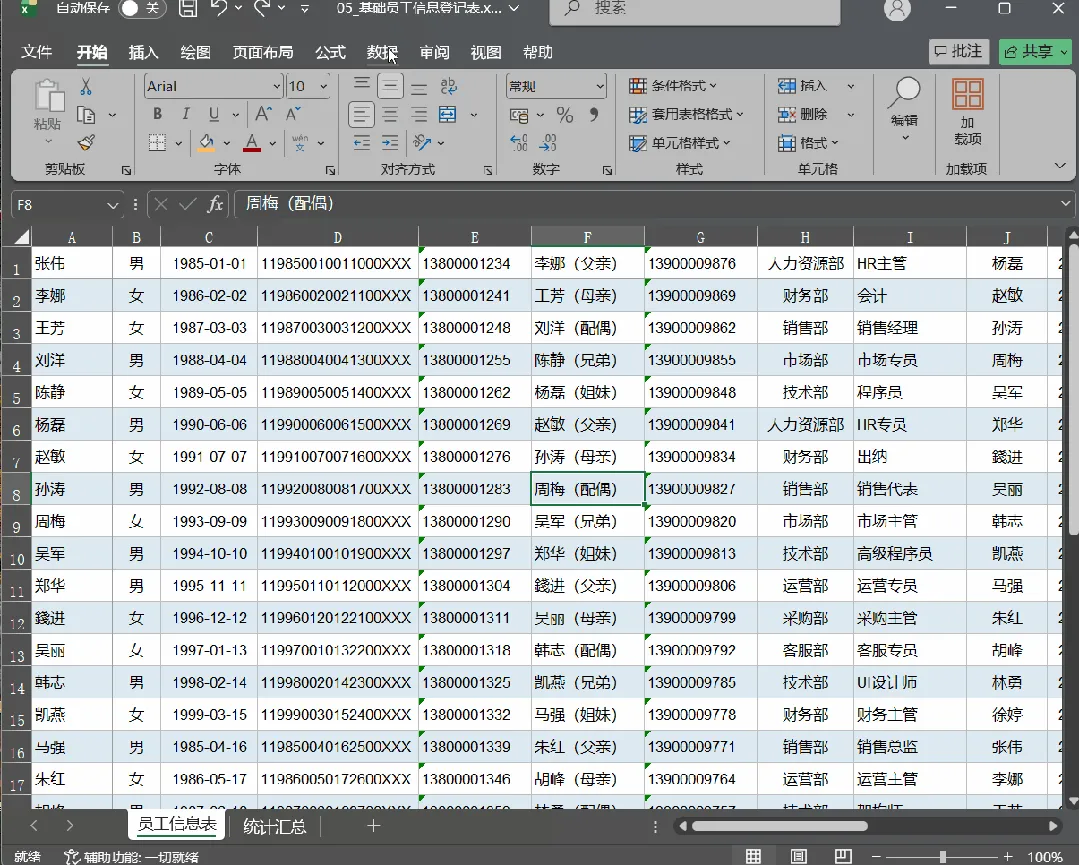Open the 编辑 search magnifier menu
This screenshot has width=1079, height=865.
[904, 109]
